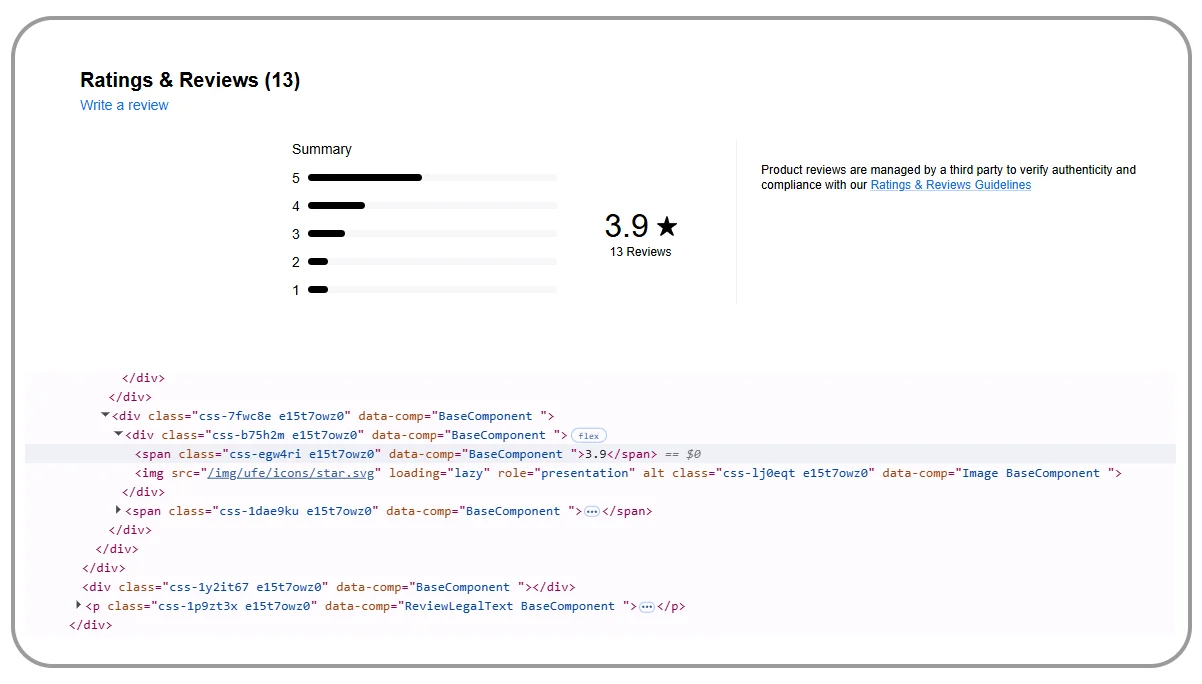Click the 1-star rating bar

432,290
